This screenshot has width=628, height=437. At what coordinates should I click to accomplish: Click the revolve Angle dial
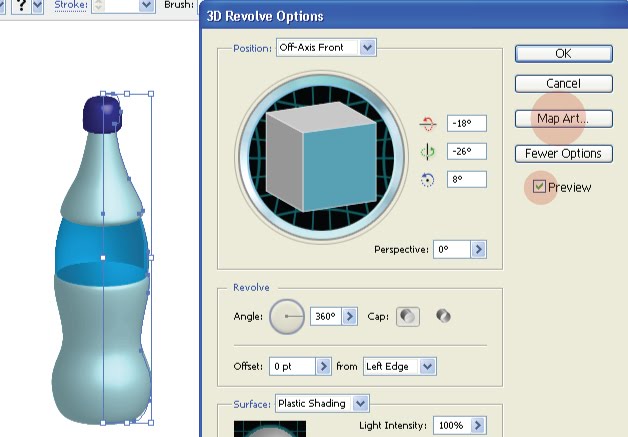click(x=287, y=316)
